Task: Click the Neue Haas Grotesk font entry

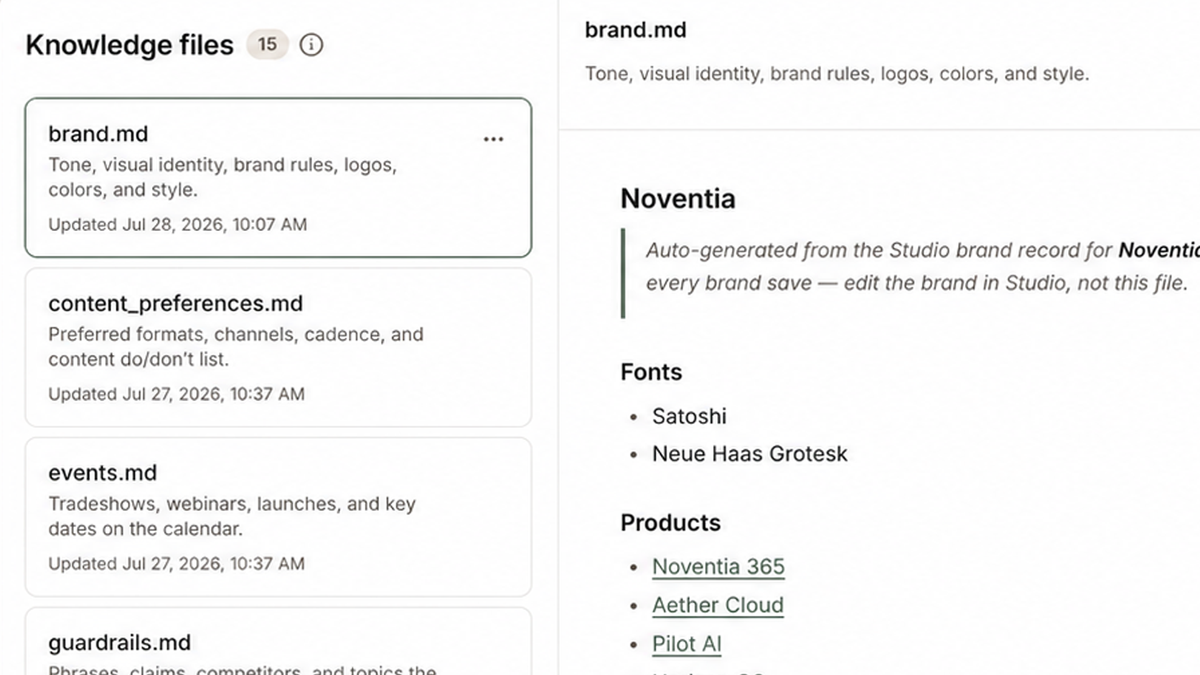Action: tap(749, 454)
